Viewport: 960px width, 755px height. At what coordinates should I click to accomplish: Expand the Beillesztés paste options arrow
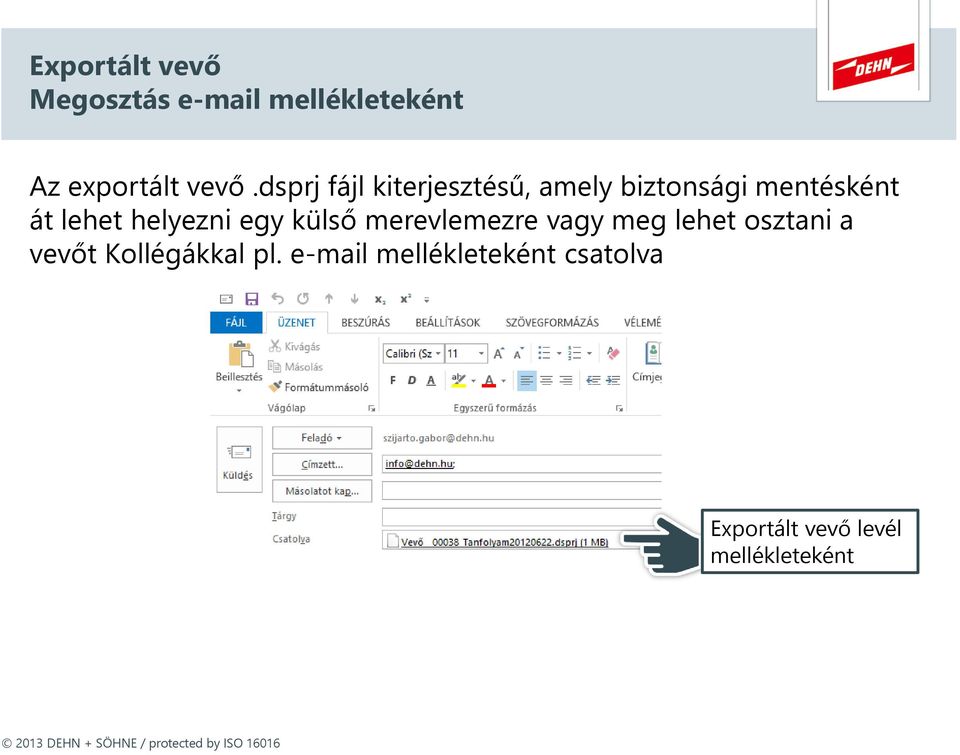[x=239, y=390]
